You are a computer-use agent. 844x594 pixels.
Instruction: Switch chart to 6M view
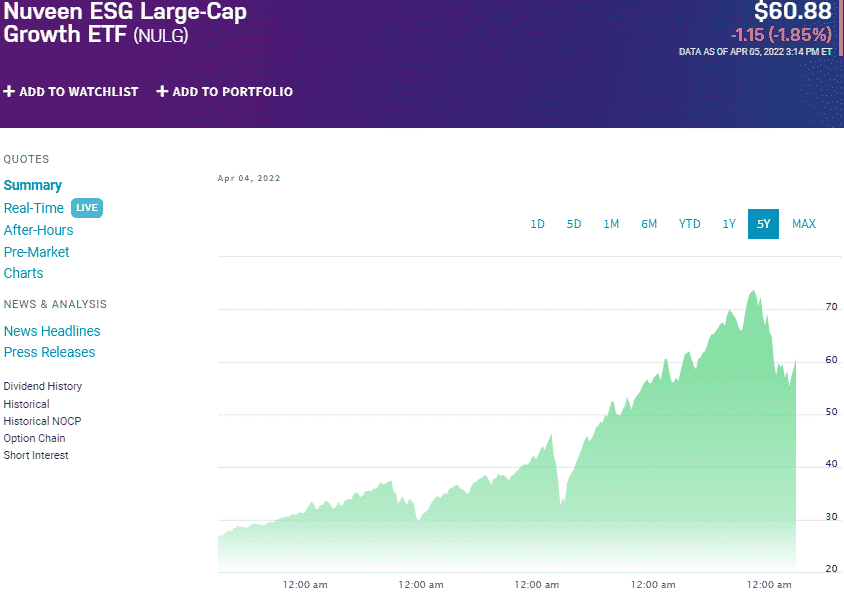pyautogui.click(x=649, y=224)
